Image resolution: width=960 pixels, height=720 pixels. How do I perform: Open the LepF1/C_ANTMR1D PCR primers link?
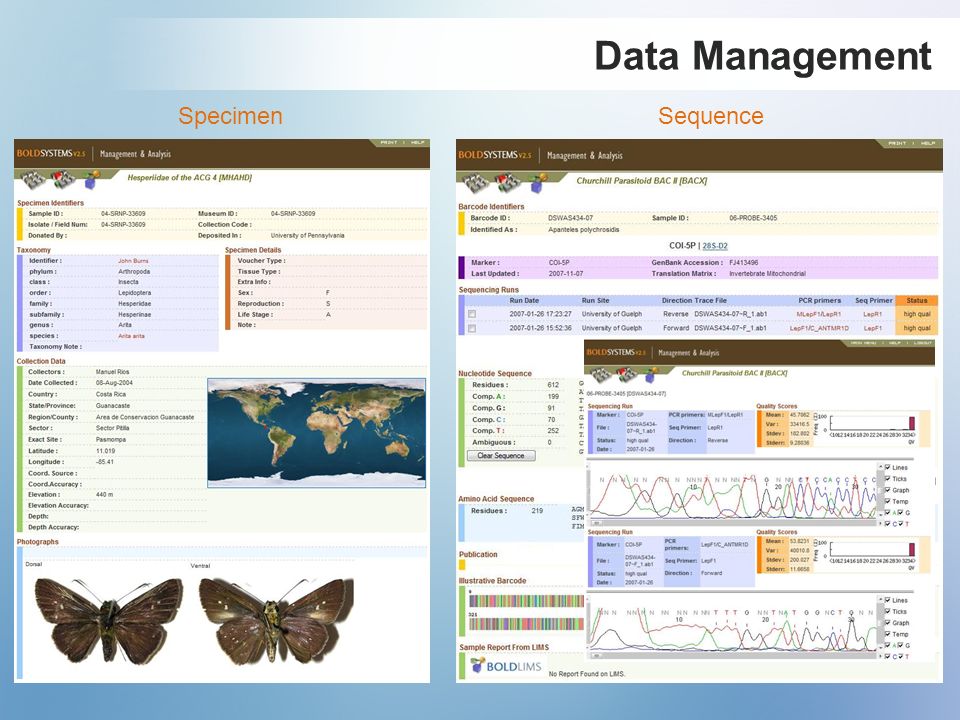point(819,329)
